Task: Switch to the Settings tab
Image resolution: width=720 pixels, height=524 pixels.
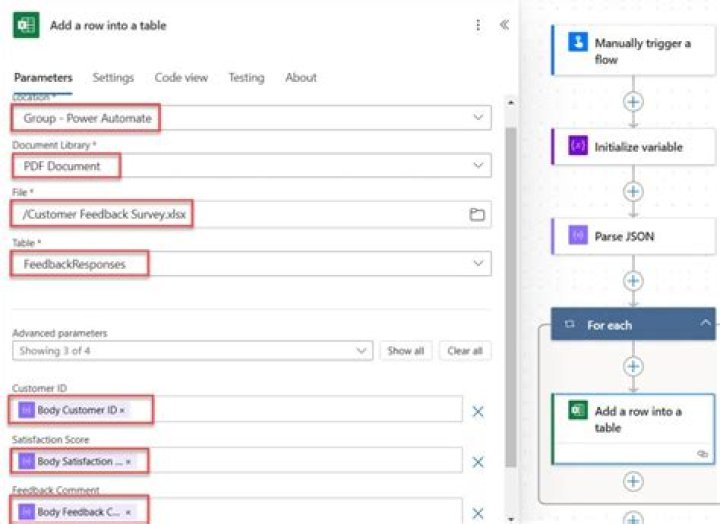Action: click(x=113, y=78)
